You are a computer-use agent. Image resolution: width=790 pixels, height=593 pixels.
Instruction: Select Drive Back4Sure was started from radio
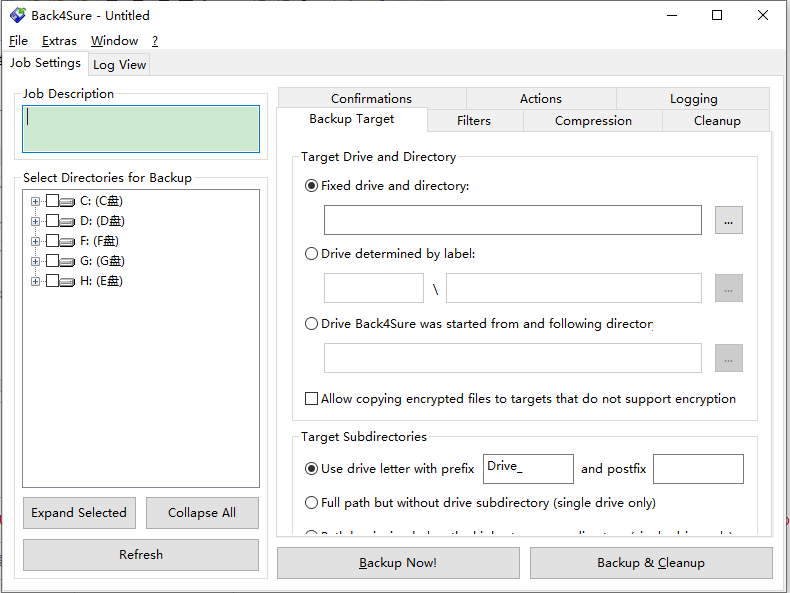pyautogui.click(x=311, y=323)
